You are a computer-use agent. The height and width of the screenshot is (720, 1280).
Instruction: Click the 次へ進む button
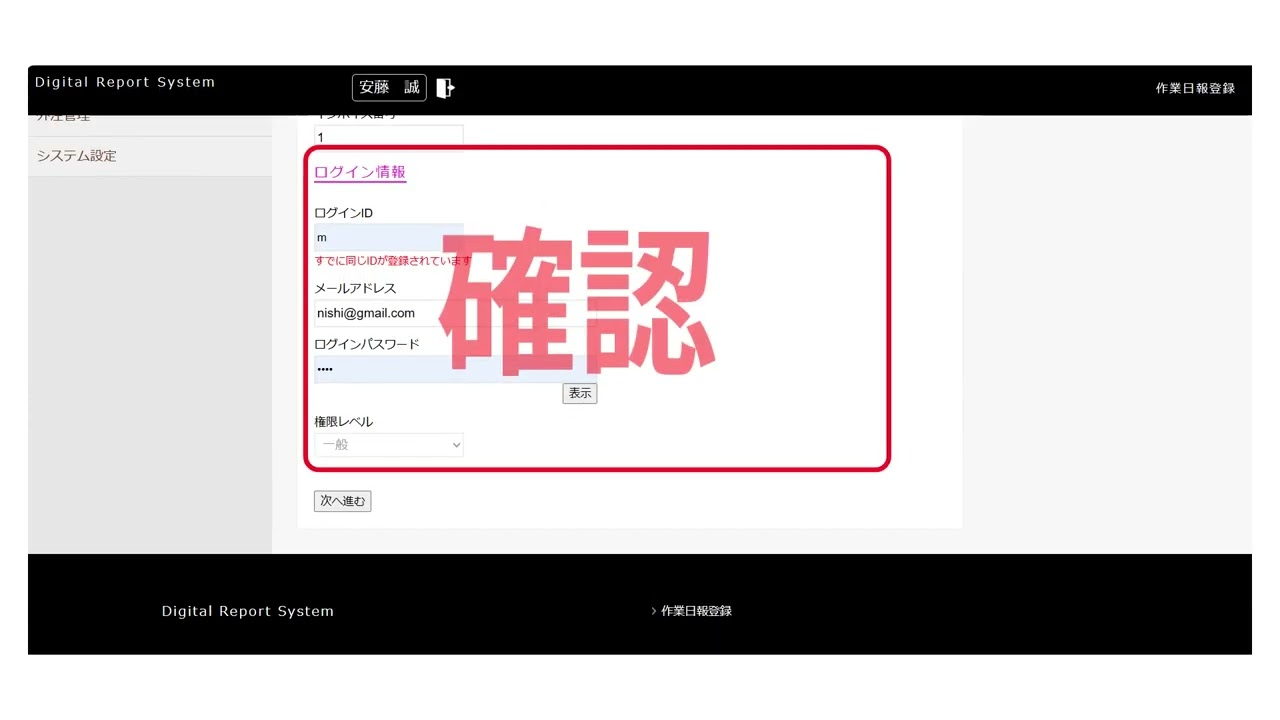pos(342,501)
